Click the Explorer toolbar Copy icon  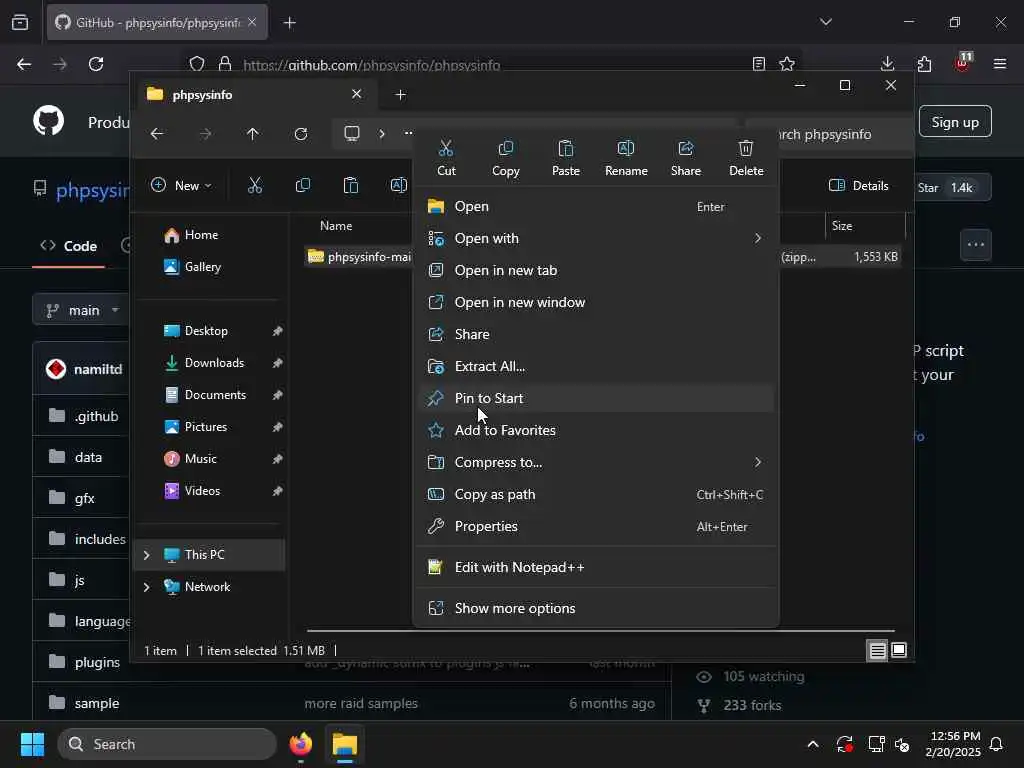(302, 186)
